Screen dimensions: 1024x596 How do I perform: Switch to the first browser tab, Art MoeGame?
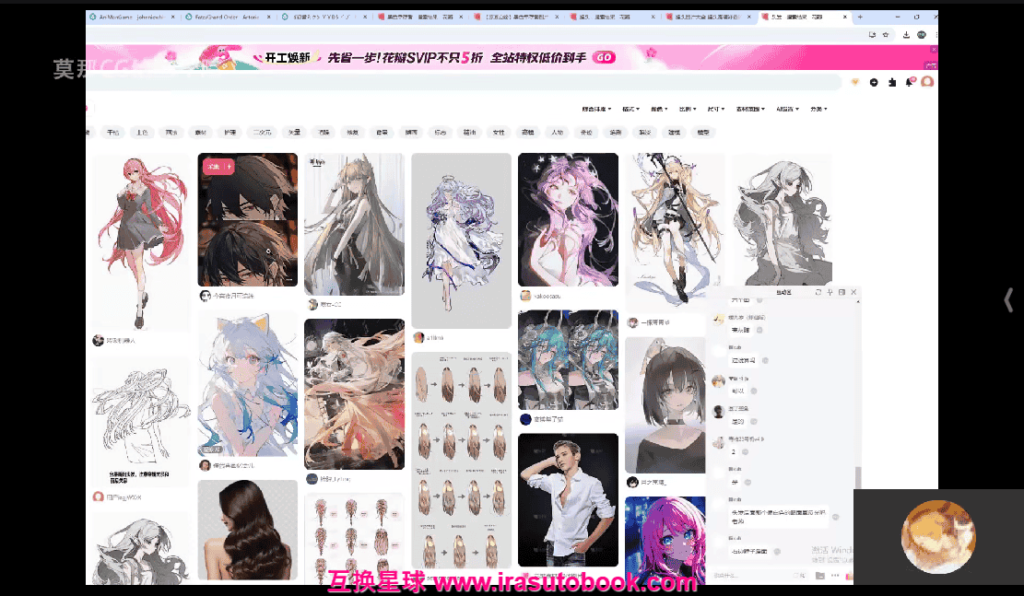click(x=131, y=17)
